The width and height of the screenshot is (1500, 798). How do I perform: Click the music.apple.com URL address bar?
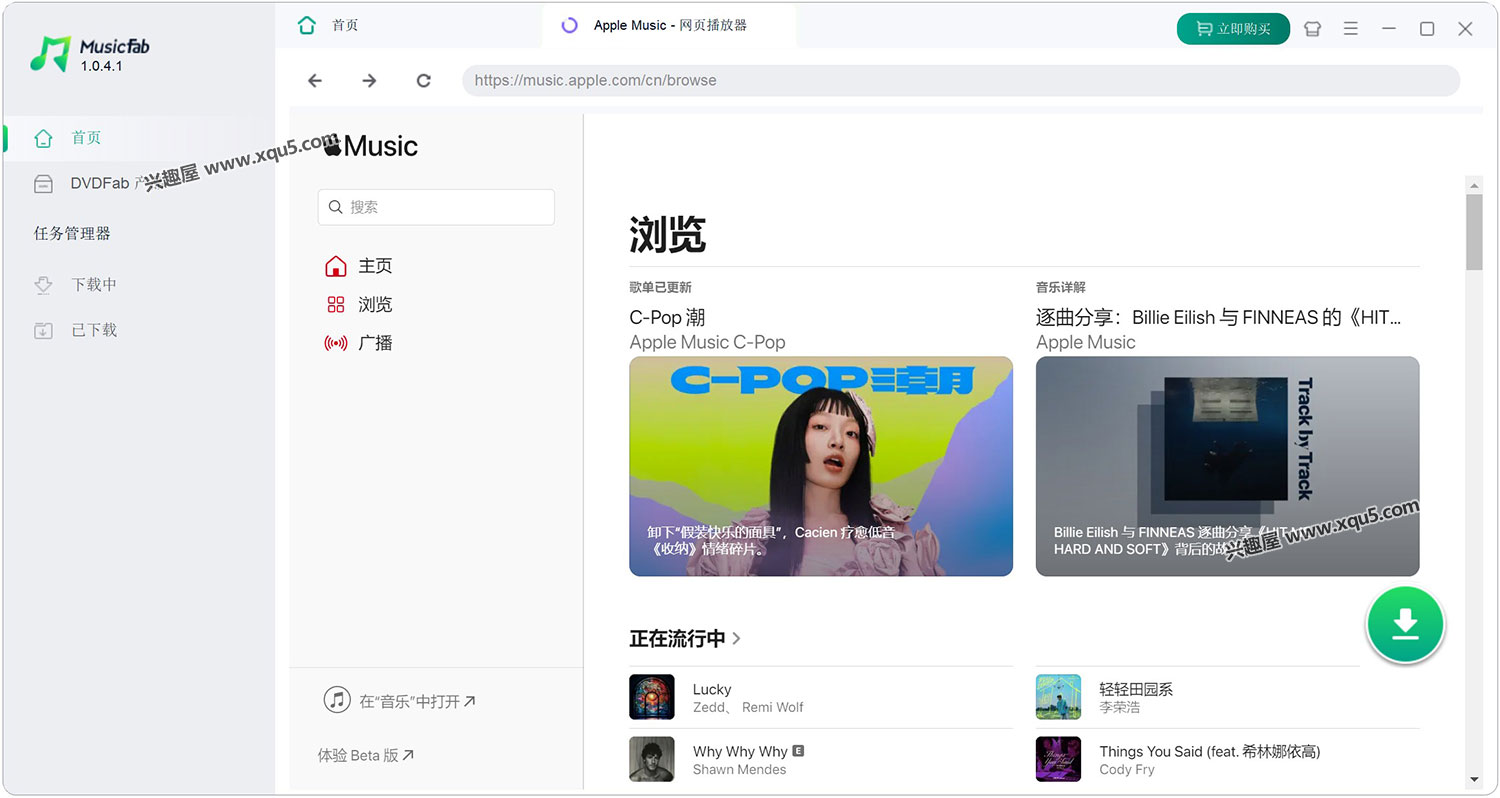click(961, 81)
